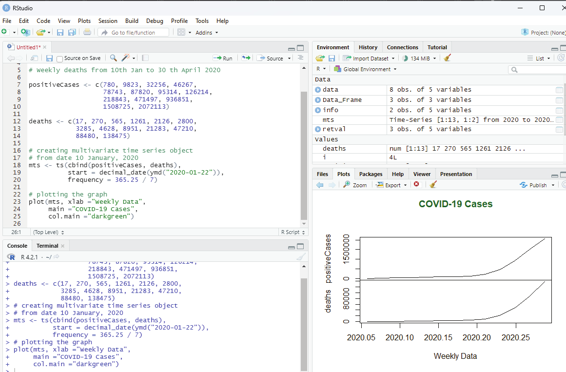
Task: Expand the data object in Environment
Action: click(318, 89)
